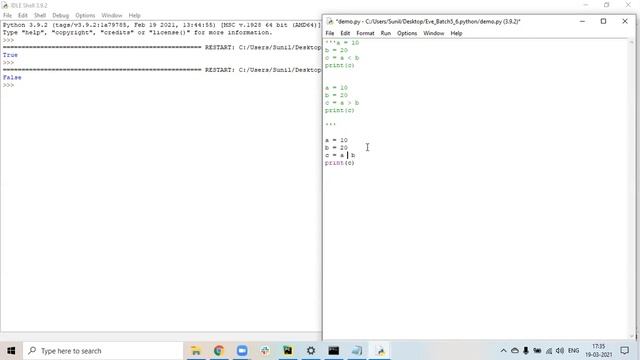Click the Python icon in demo.py title bar
Viewport: 640px width, 360px height.
tap(330, 22)
